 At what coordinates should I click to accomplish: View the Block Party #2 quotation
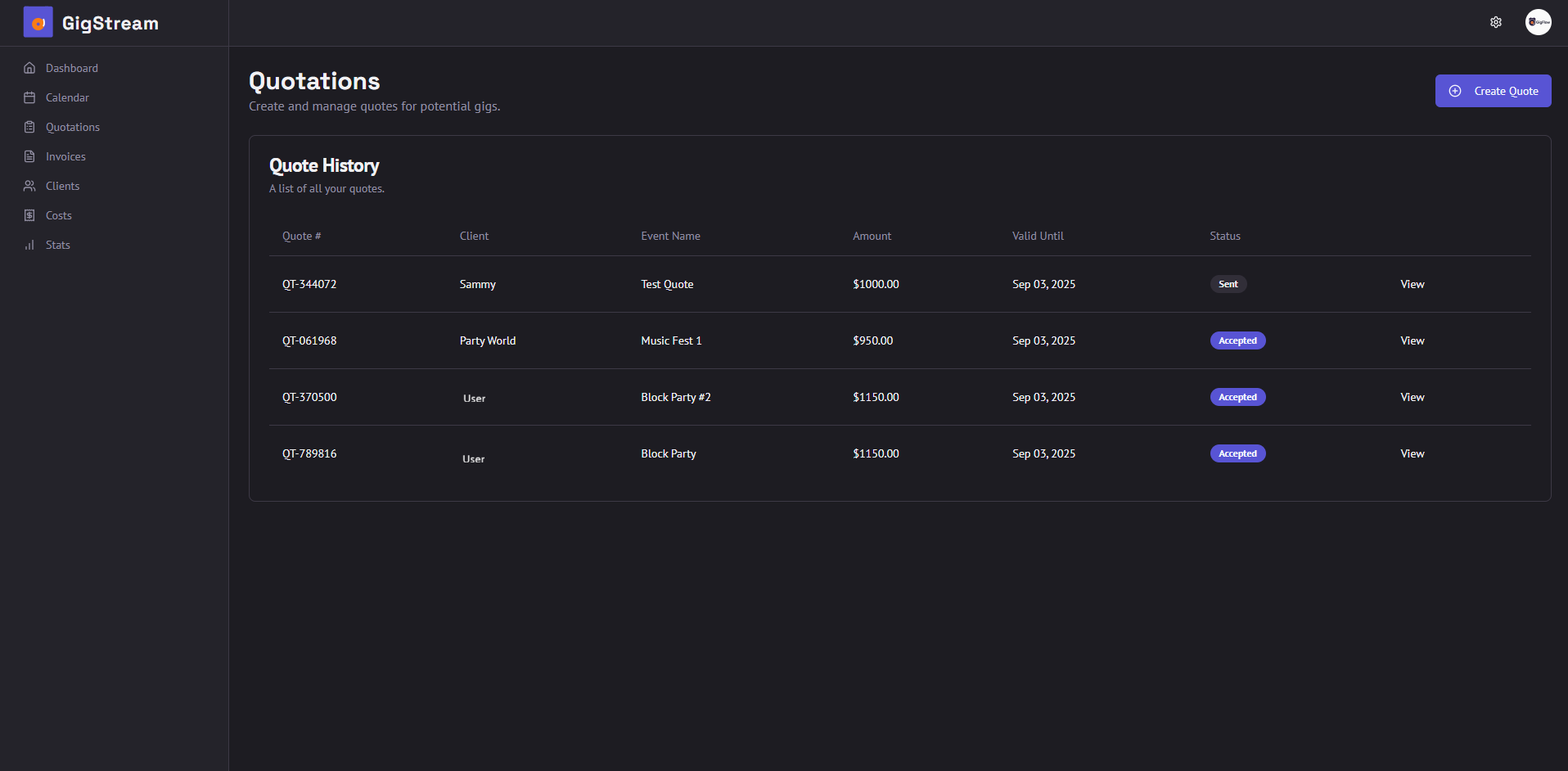click(x=1412, y=397)
